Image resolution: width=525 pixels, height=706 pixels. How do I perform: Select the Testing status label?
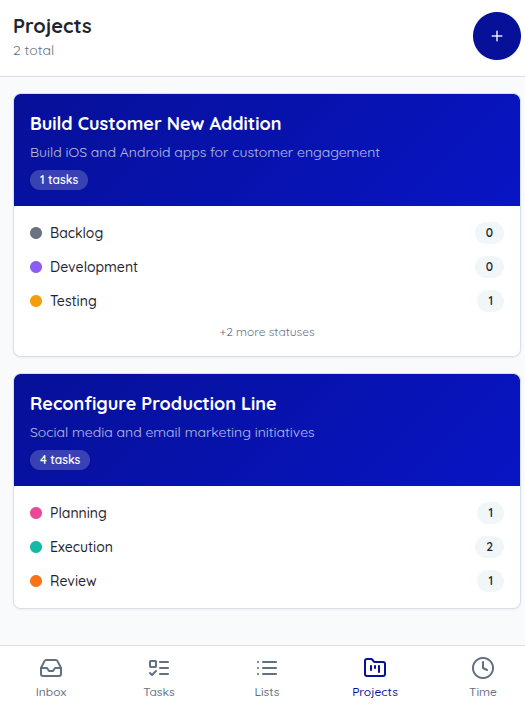click(x=73, y=301)
